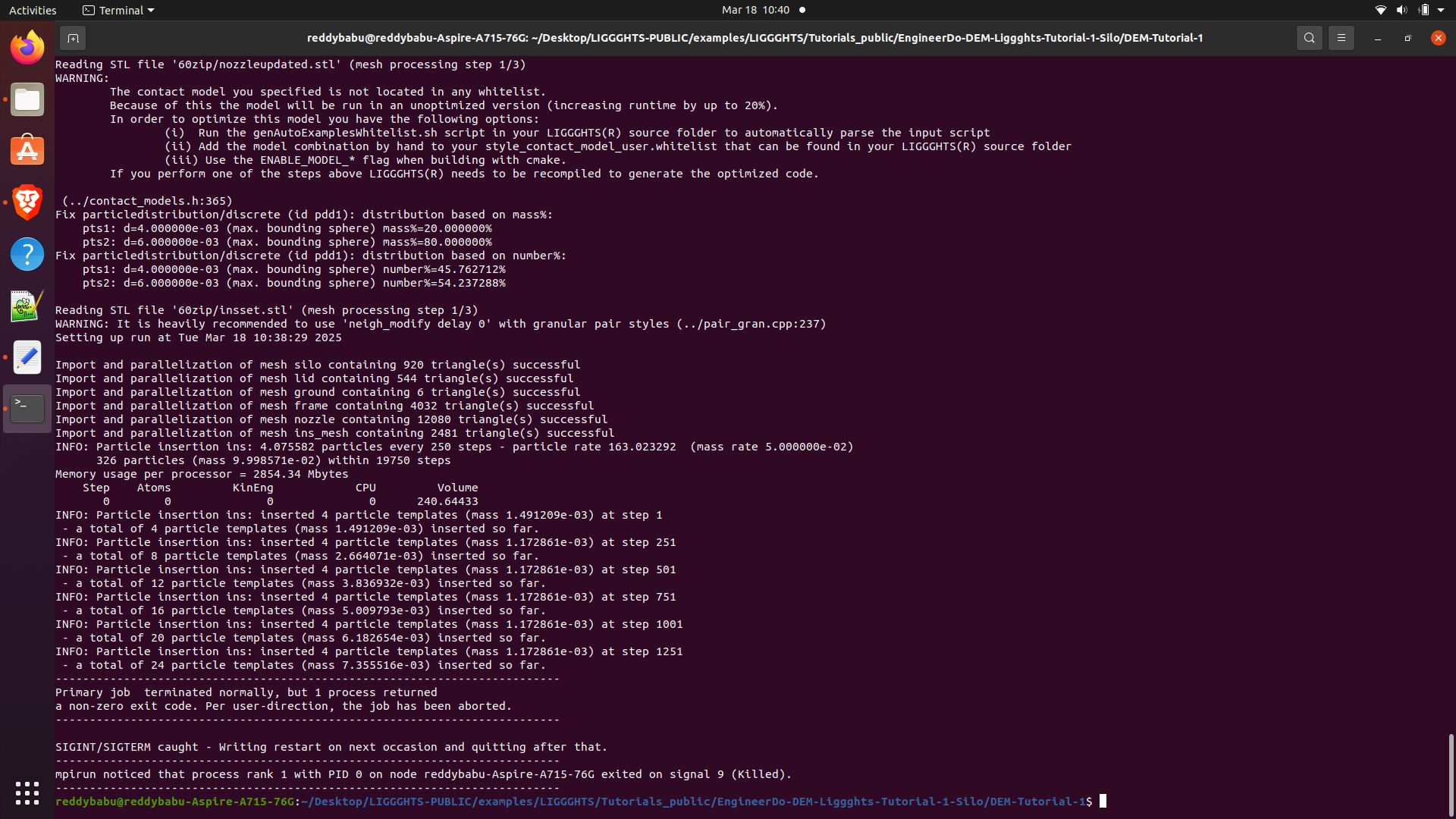Launch Ubuntu Software from the dock
Viewport: 1456px width, 819px height.
[x=27, y=151]
